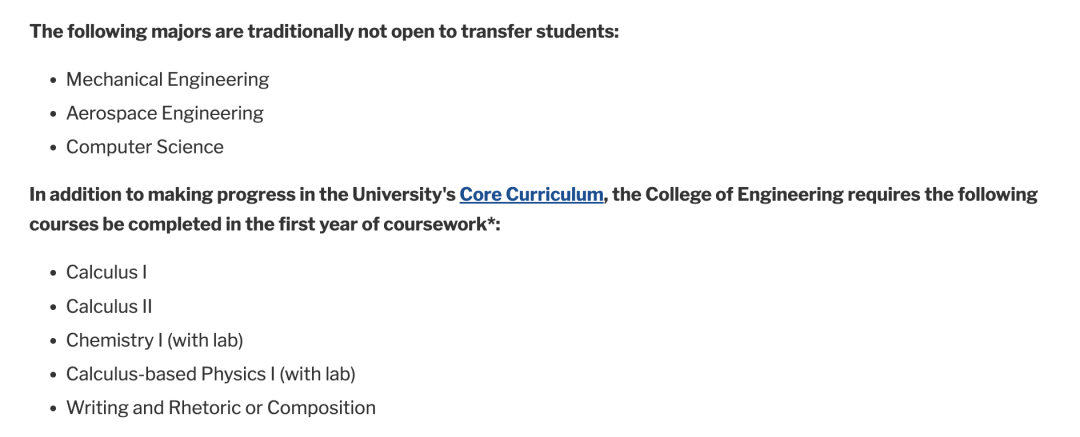The width and height of the screenshot is (1080, 437).
Task: Click the bullet before Writing and Rhetoric
Action: [54, 409]
